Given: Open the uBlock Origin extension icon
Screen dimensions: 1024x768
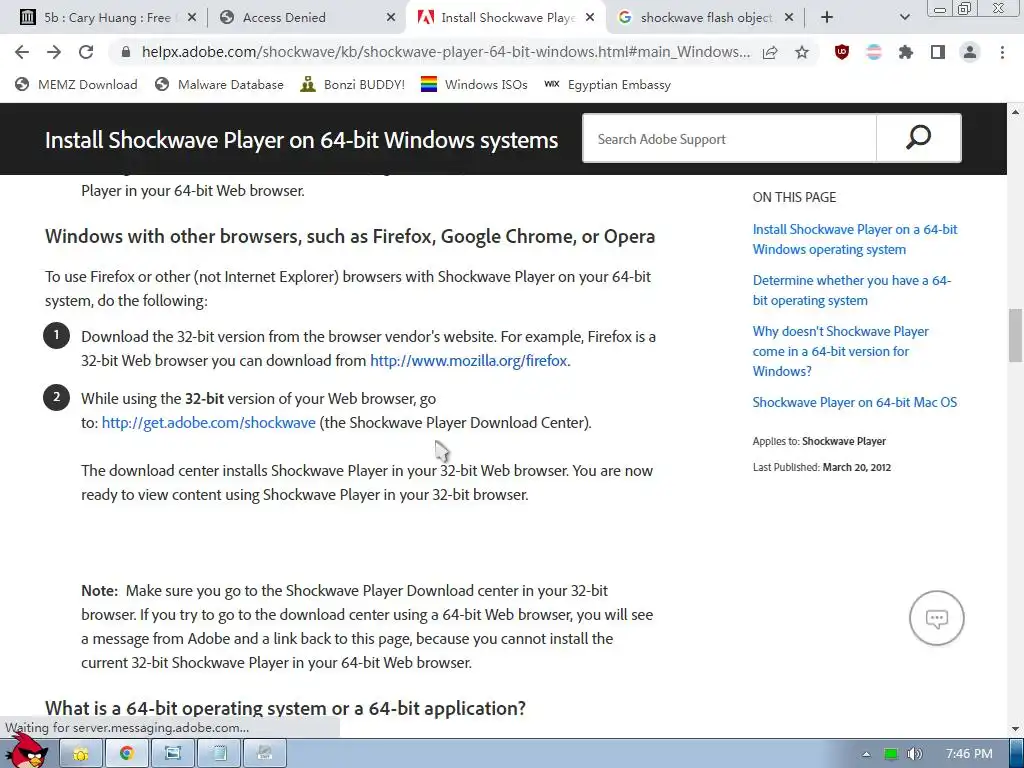Looking at the screenshot, I should (842, 52).
